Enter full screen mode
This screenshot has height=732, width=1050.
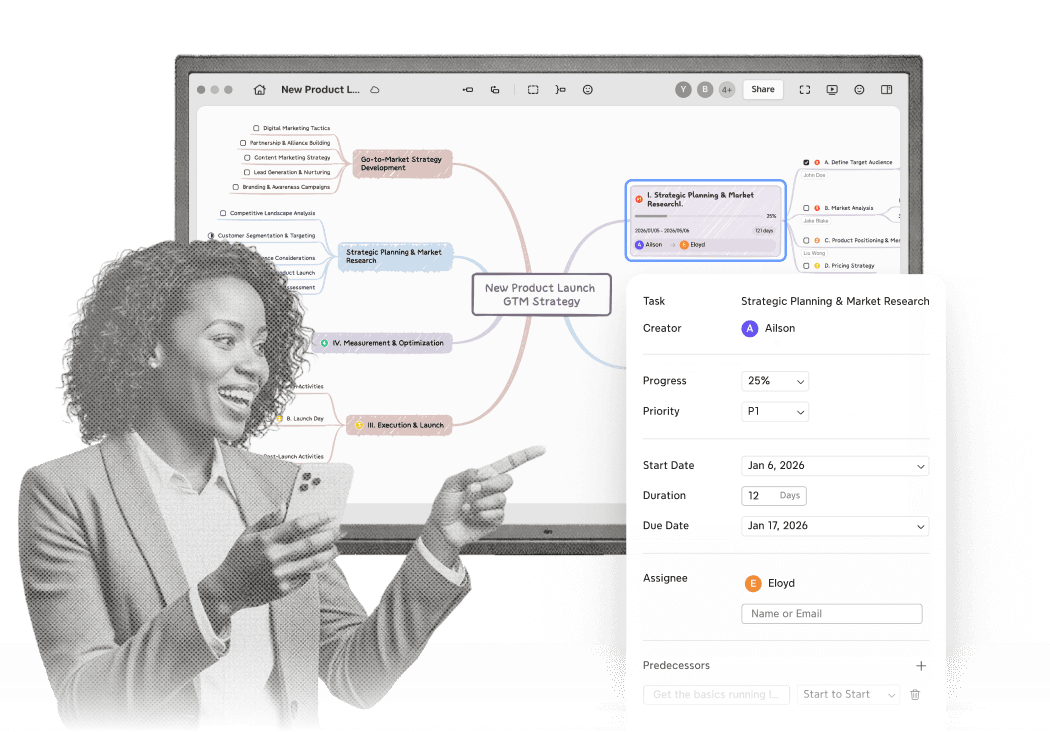pos(805,90)
